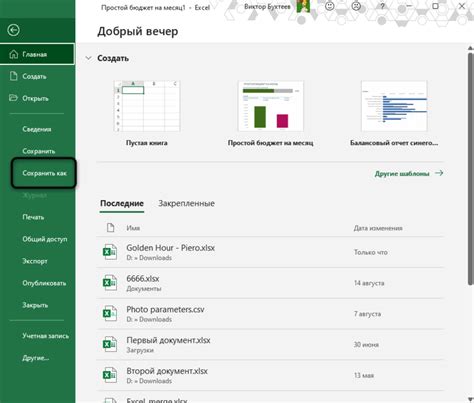474x403 pixels.
Task: Click Excel icon of Второй документ.xlsx
Action: [110, 375]
